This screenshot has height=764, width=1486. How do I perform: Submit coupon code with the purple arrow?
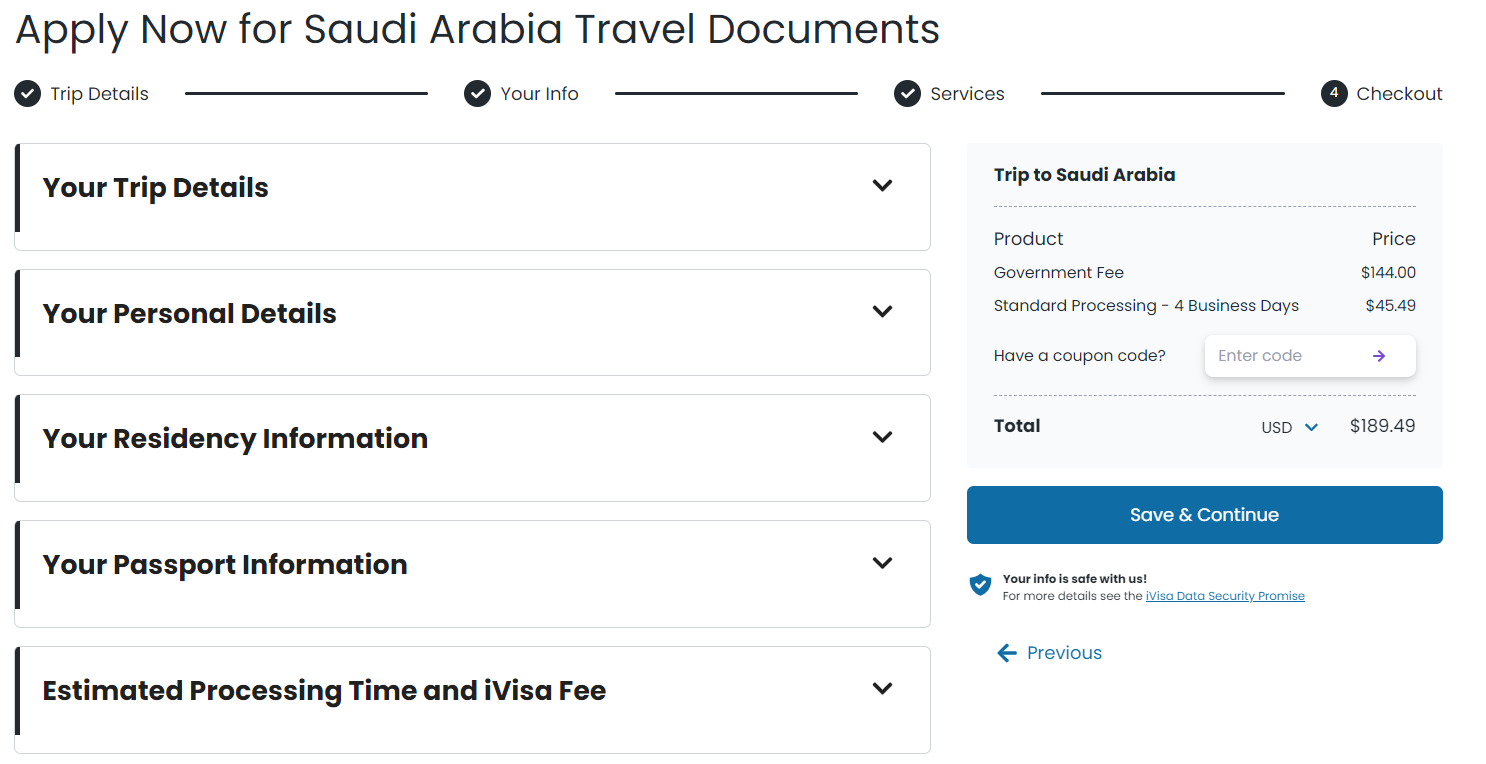coord(1379,356)
